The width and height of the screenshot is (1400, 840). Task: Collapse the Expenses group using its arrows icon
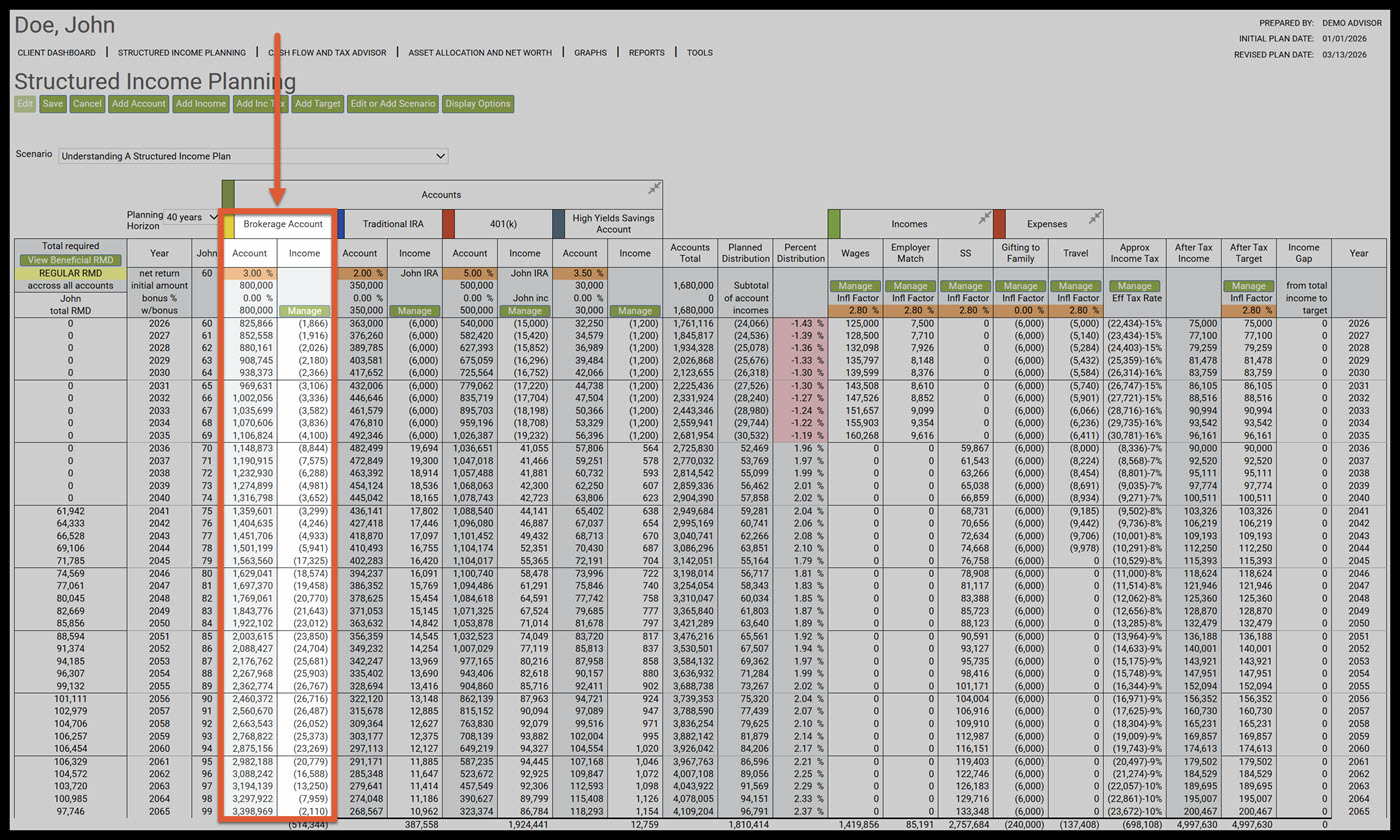click(1095, 217)
